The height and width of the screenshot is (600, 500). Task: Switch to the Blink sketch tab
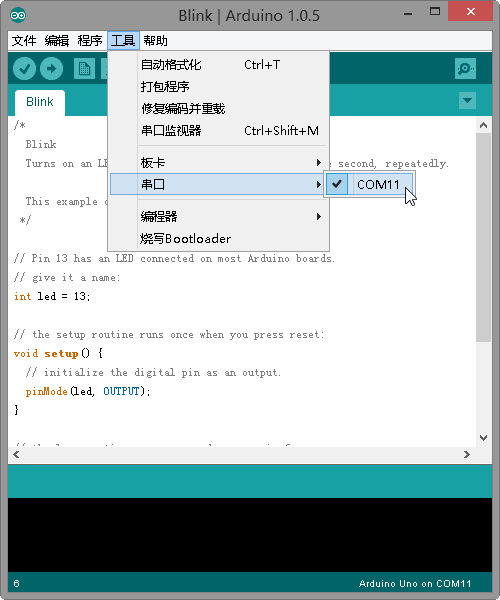[x=40, y=102]
